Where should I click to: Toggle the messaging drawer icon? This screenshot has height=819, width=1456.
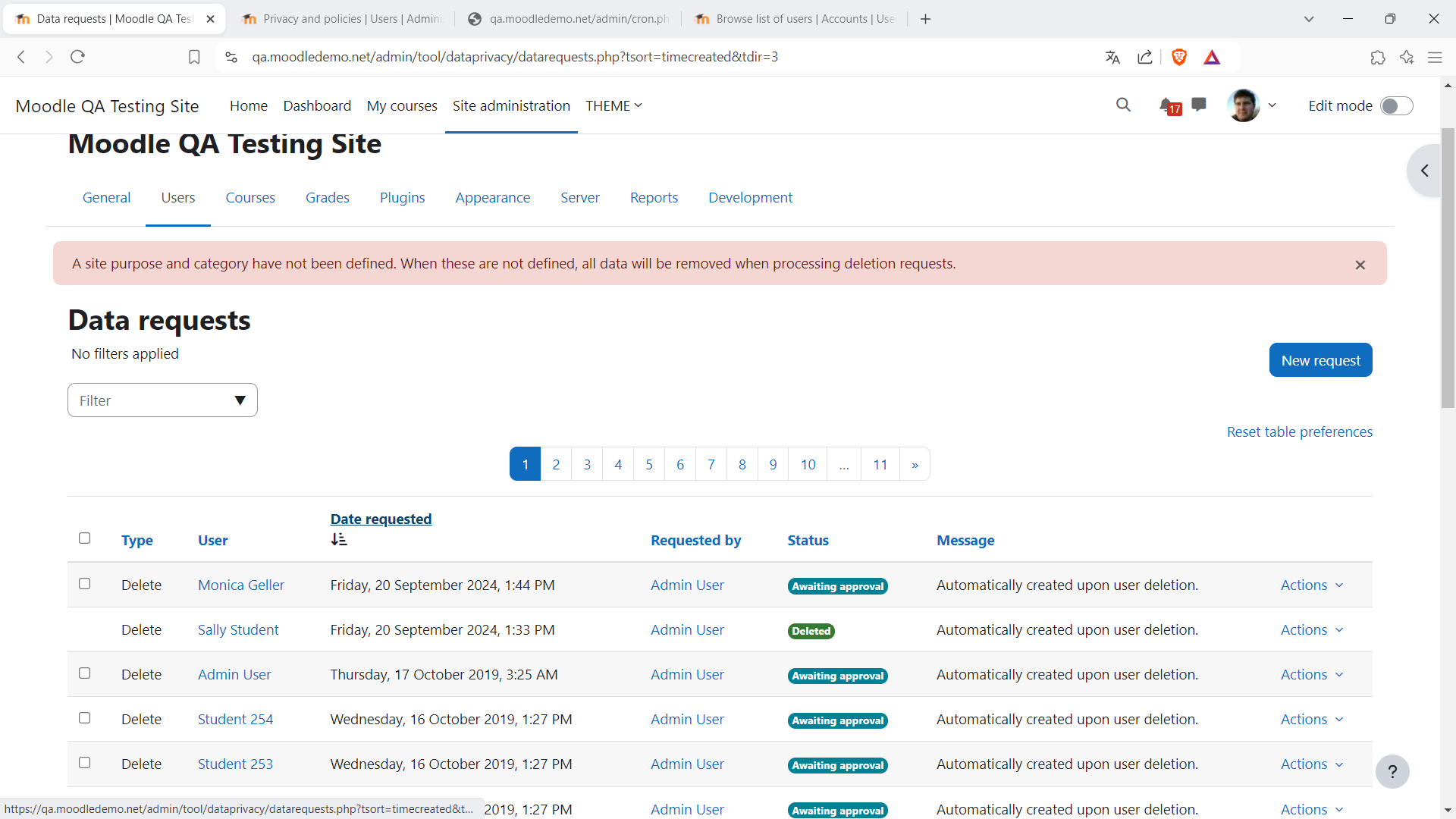tap(1199, 105)
